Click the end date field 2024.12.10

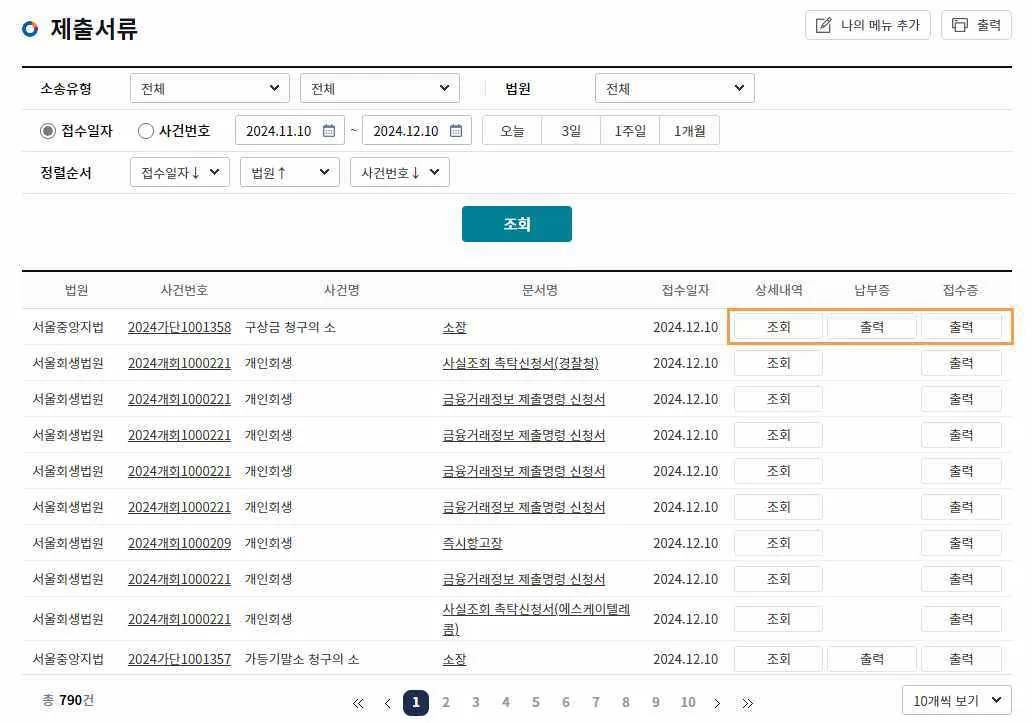[x=417, y=131]
